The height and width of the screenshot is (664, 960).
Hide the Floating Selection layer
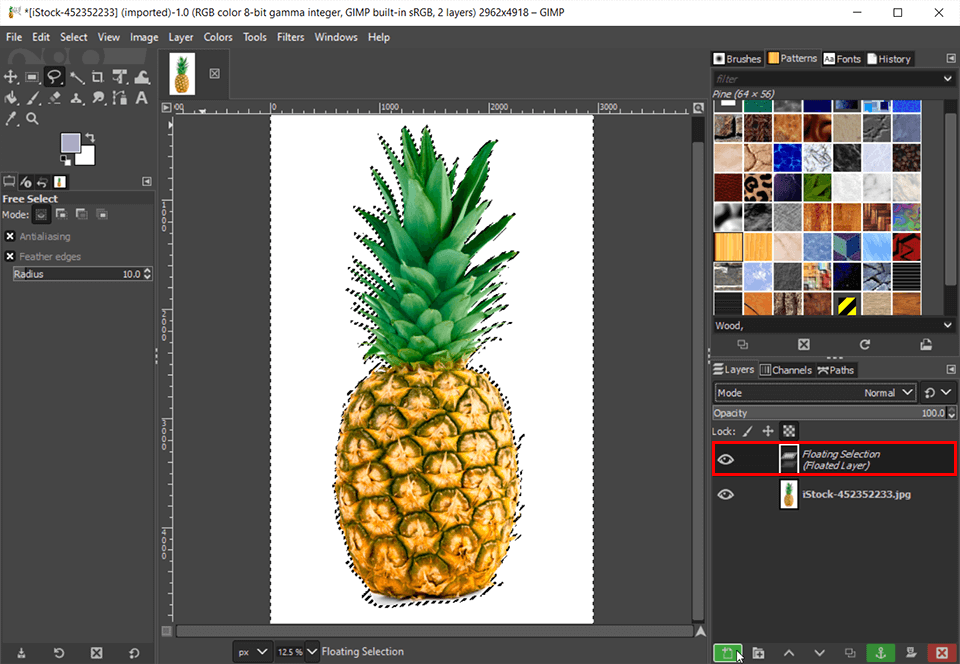click(x=726, y=460)
